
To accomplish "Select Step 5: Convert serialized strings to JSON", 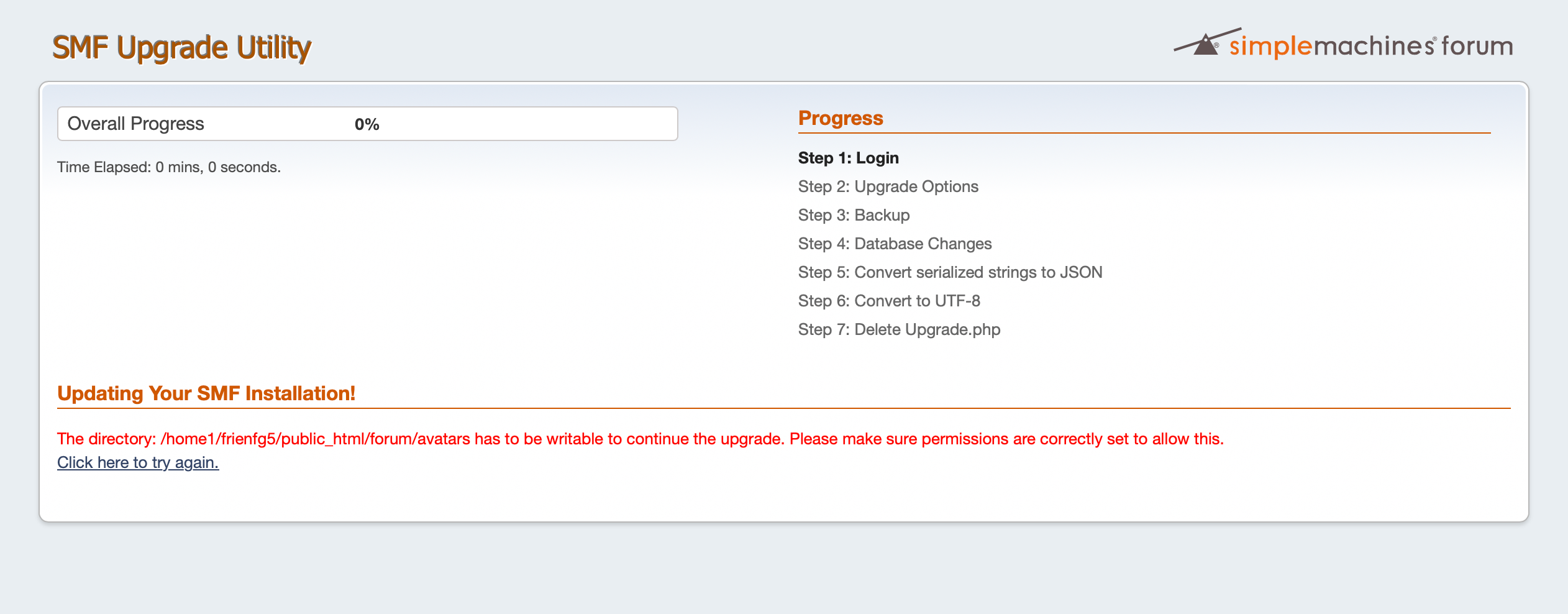I will click(x=950, y=272).
